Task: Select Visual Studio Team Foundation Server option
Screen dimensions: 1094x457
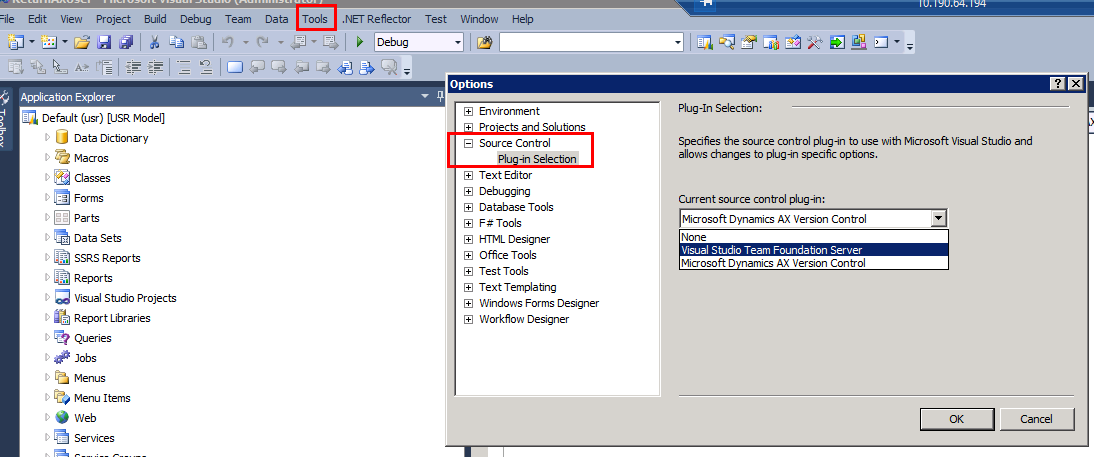Action: click(x=771, y=250)
